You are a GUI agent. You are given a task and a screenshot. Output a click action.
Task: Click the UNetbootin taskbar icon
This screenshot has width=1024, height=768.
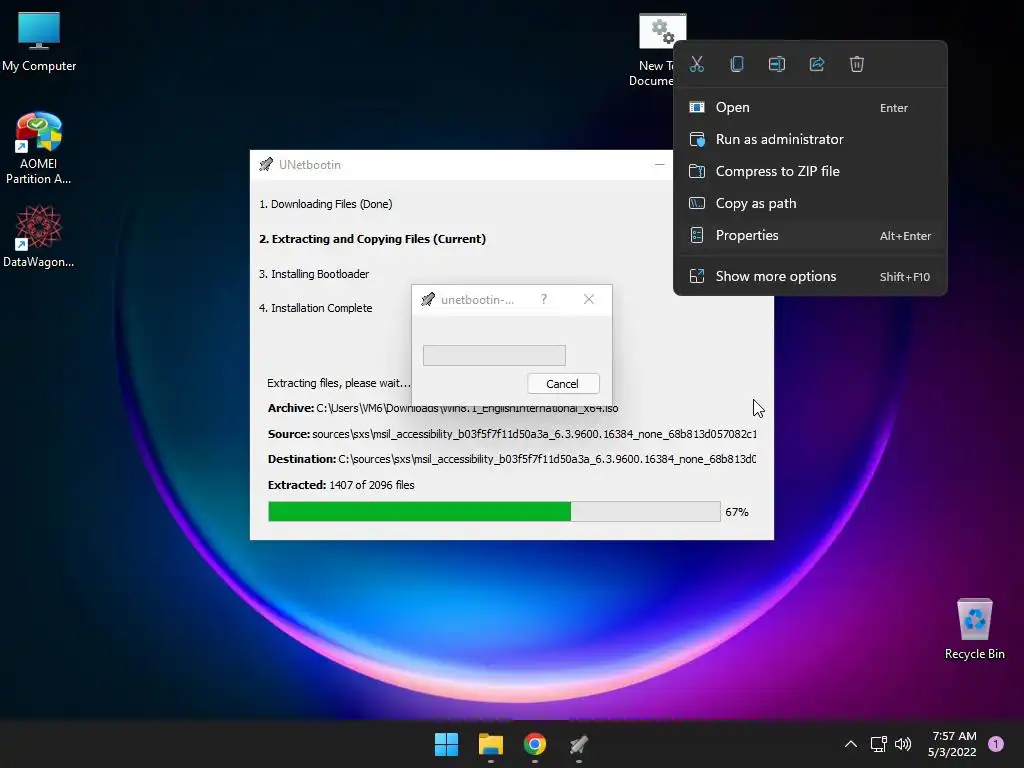579,744
